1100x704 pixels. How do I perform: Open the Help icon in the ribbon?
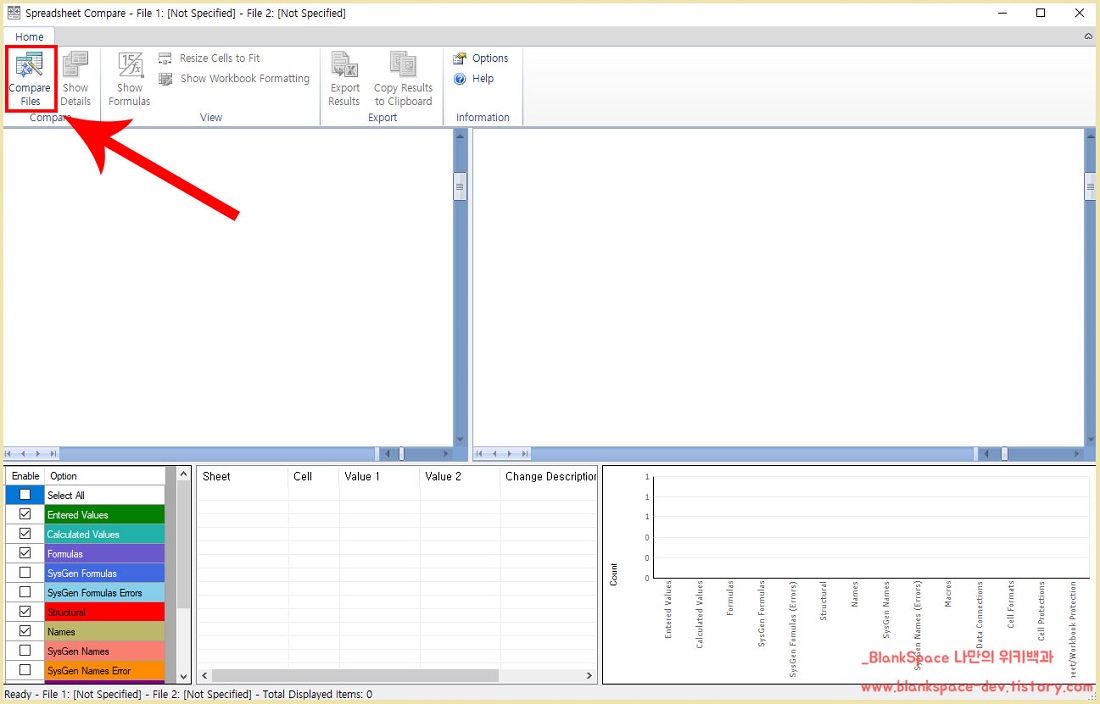point(460,79)
